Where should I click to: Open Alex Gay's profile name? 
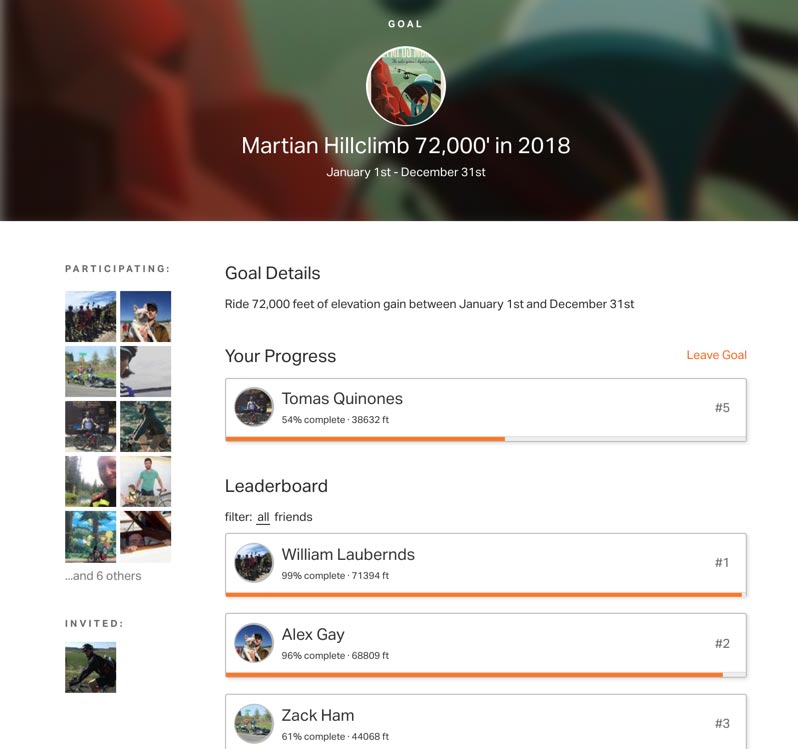(x=313, y=635)
